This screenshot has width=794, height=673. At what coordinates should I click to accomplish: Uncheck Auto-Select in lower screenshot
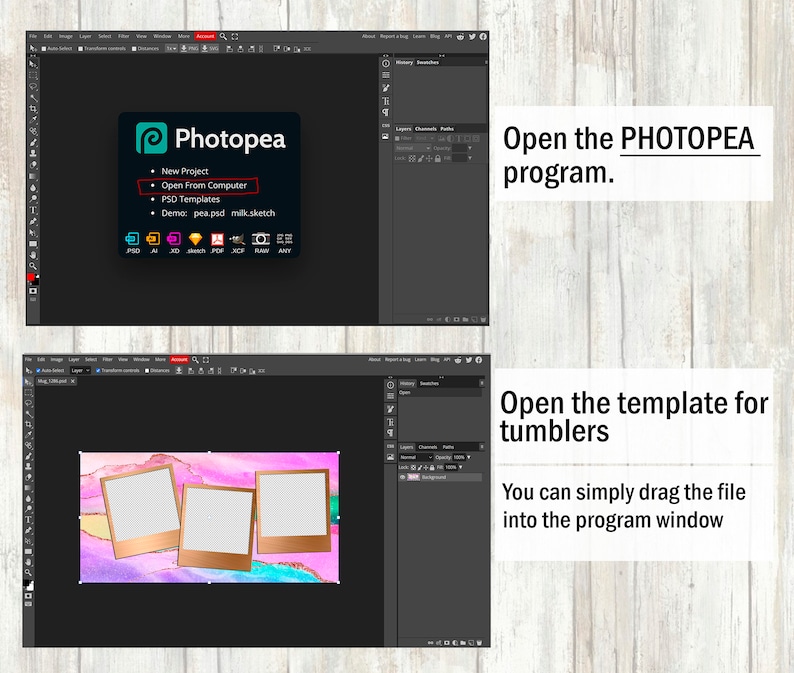(x=38, y=371)
